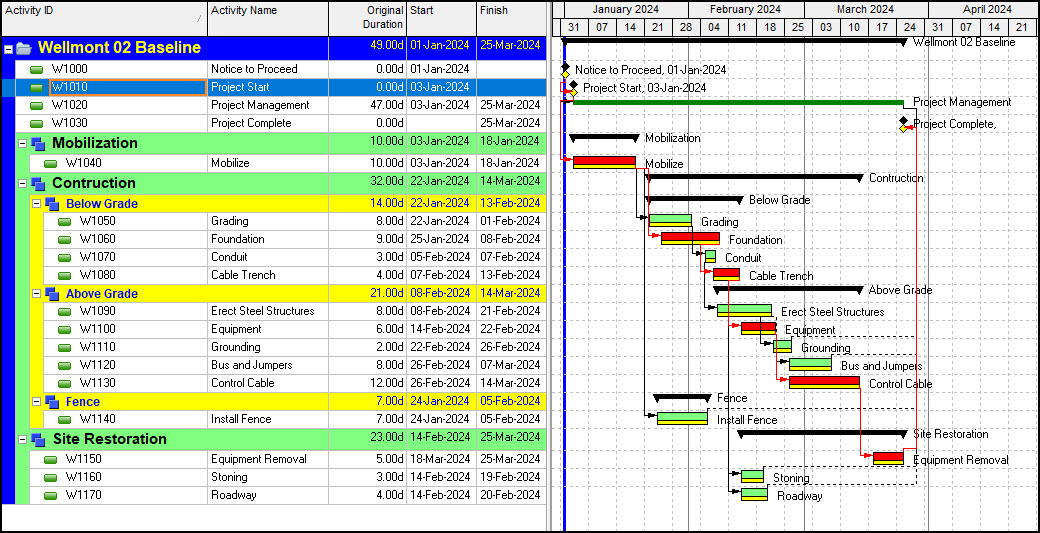Click the activity icon for W1000
The image size is (1040, 533).
pyautogui.click(x=36, y=70)
